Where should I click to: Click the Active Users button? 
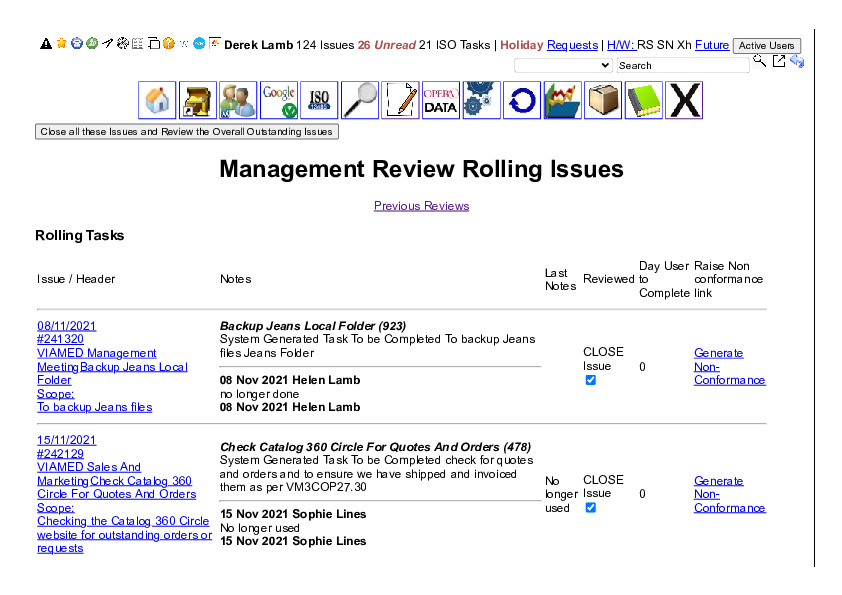pyautogui.click(x=766, y=46)
